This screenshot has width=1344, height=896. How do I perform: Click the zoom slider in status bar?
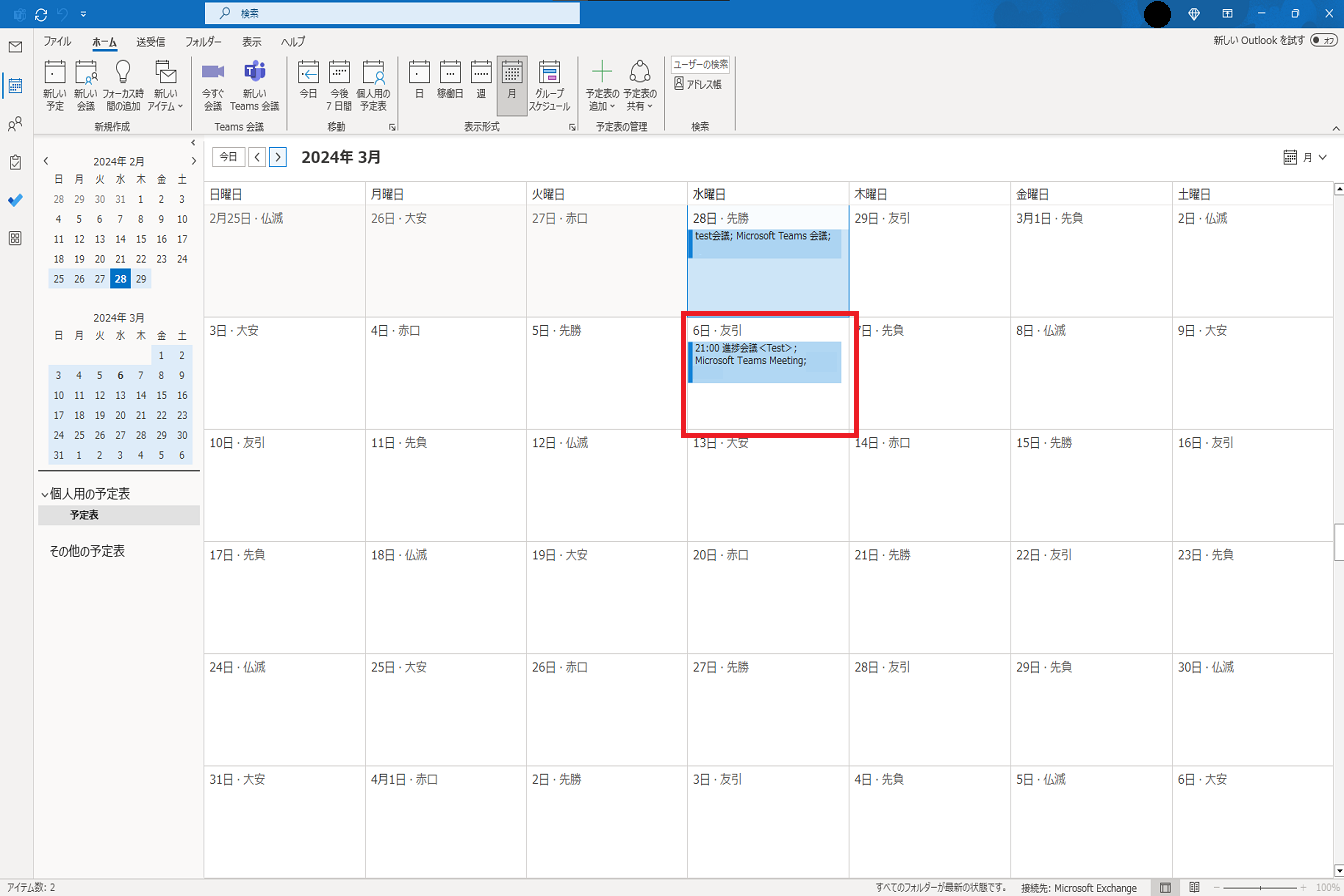1260,888
